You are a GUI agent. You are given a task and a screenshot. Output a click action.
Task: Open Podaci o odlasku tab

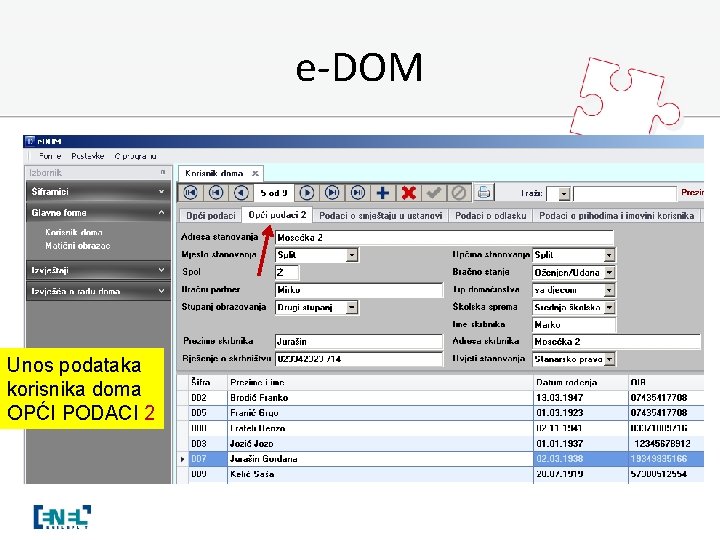490,215
